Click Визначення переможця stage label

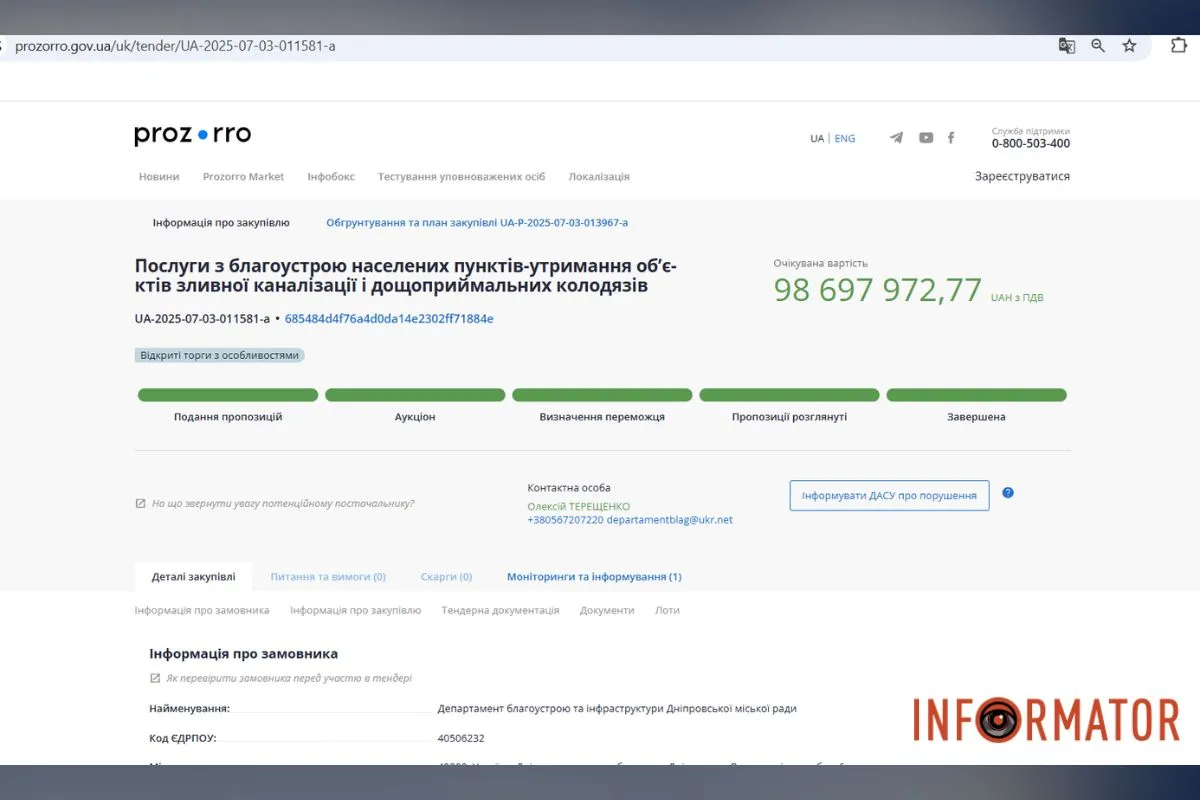tap(602, 417)
